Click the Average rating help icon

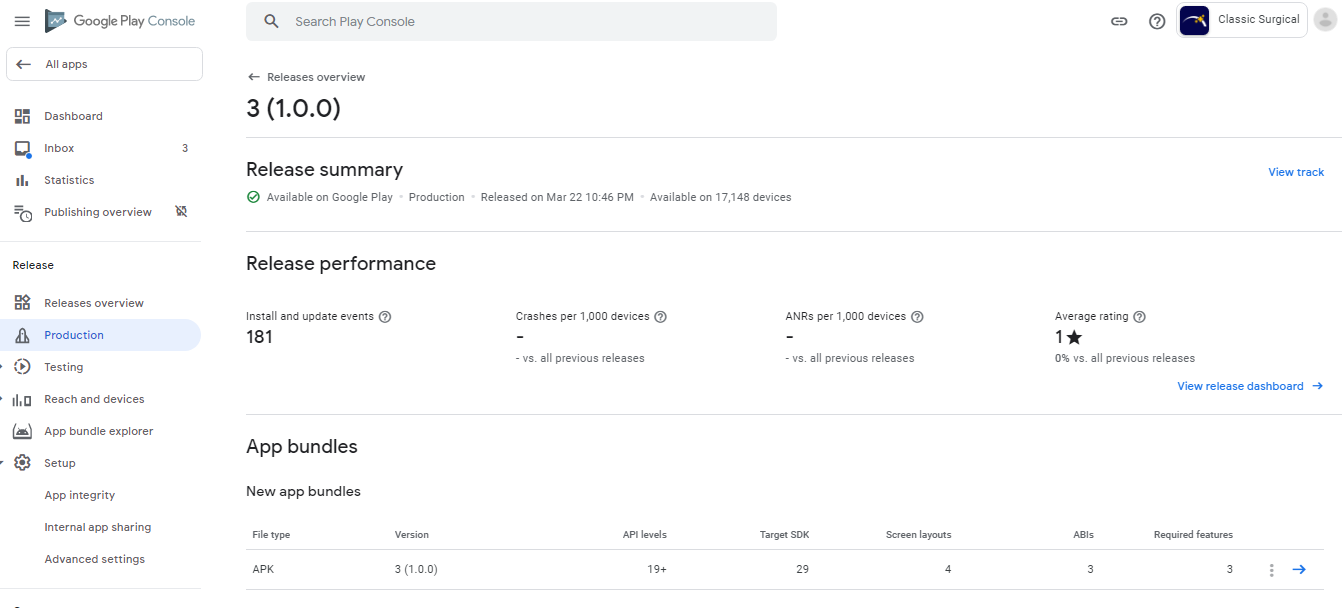point(1139,316)
